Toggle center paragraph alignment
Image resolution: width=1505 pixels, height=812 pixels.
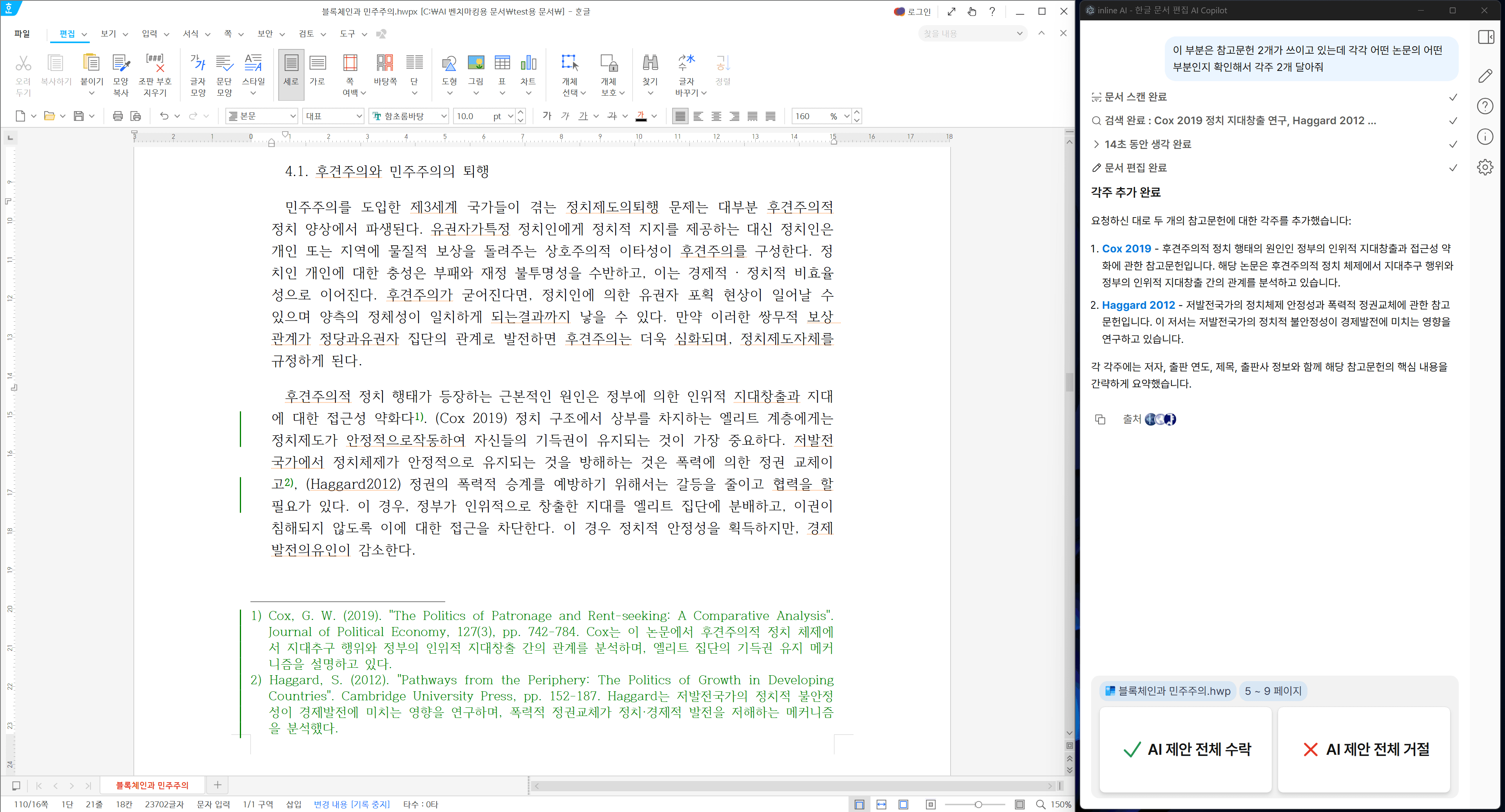716,116
